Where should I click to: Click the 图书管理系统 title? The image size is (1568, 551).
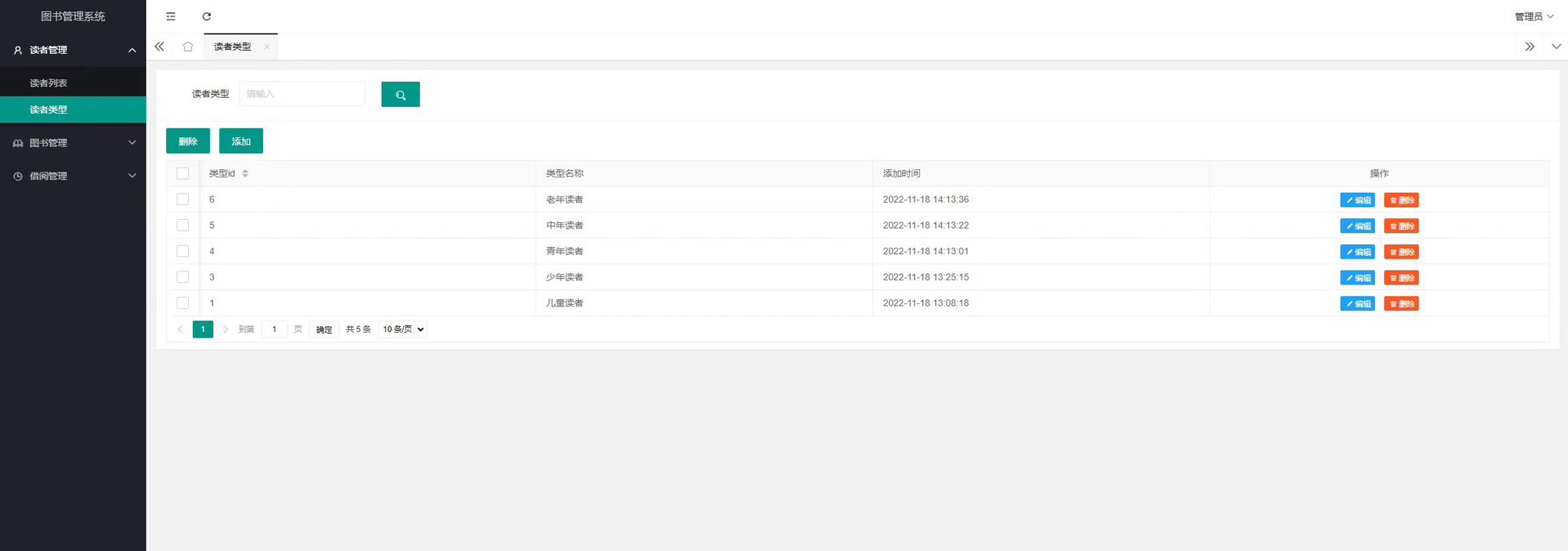click(73, 16)
